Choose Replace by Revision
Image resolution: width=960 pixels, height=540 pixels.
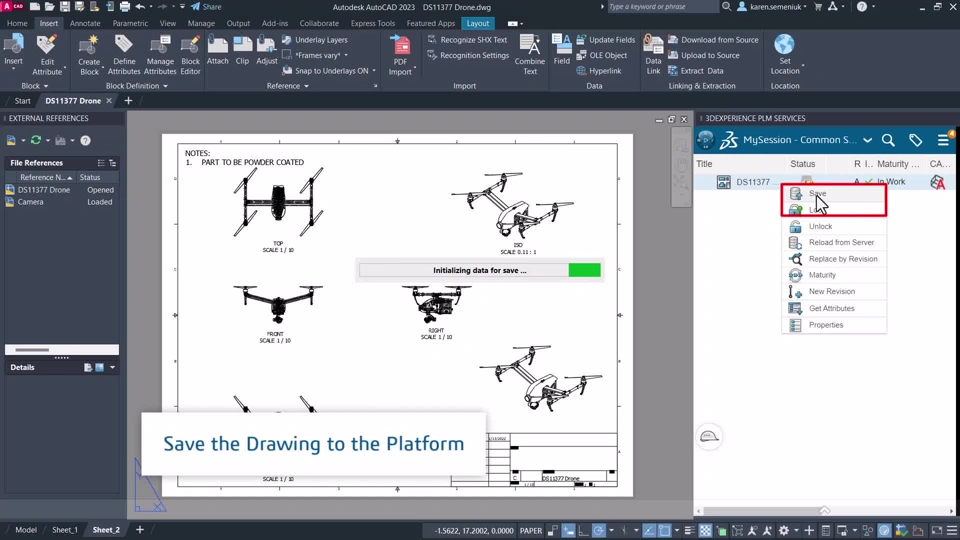click(834, 259)
